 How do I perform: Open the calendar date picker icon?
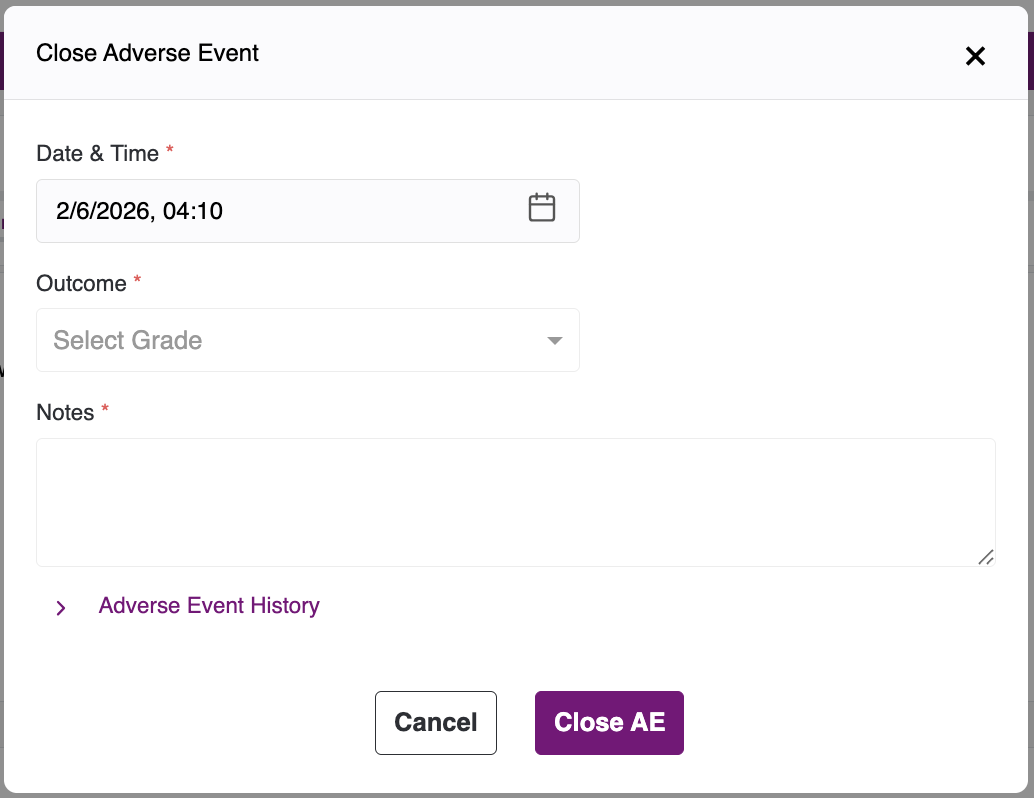[542, 208]
